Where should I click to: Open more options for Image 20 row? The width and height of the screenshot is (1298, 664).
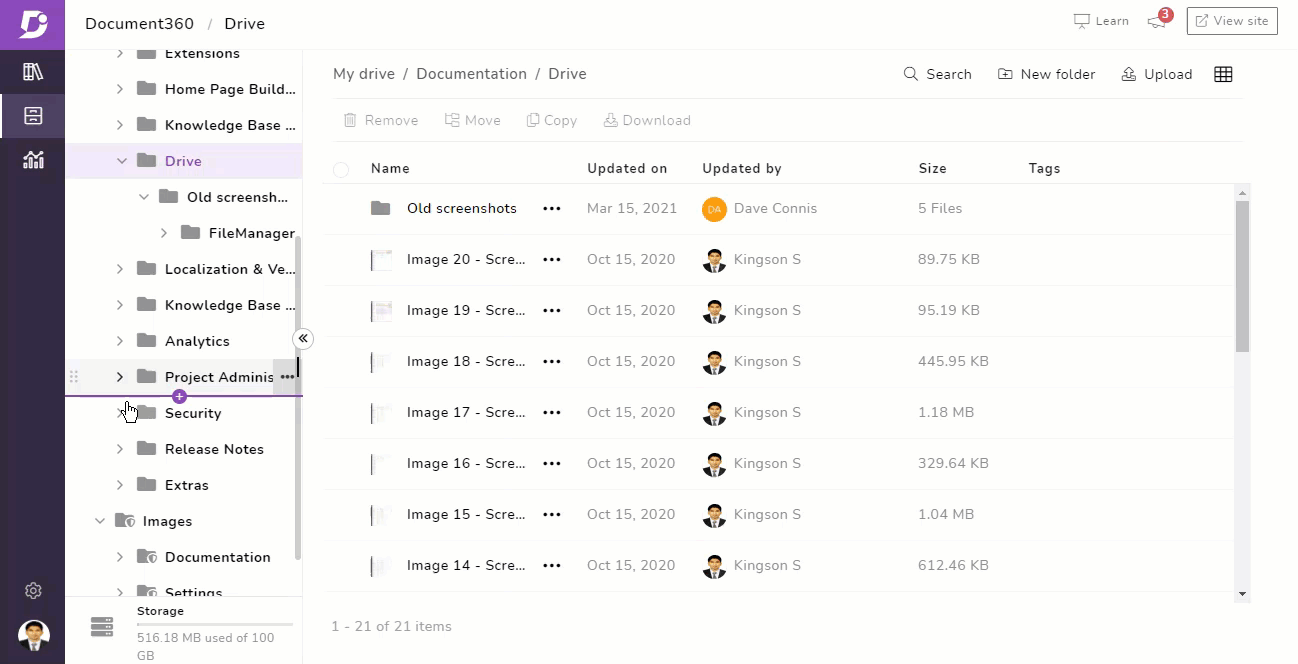(551, 259)
